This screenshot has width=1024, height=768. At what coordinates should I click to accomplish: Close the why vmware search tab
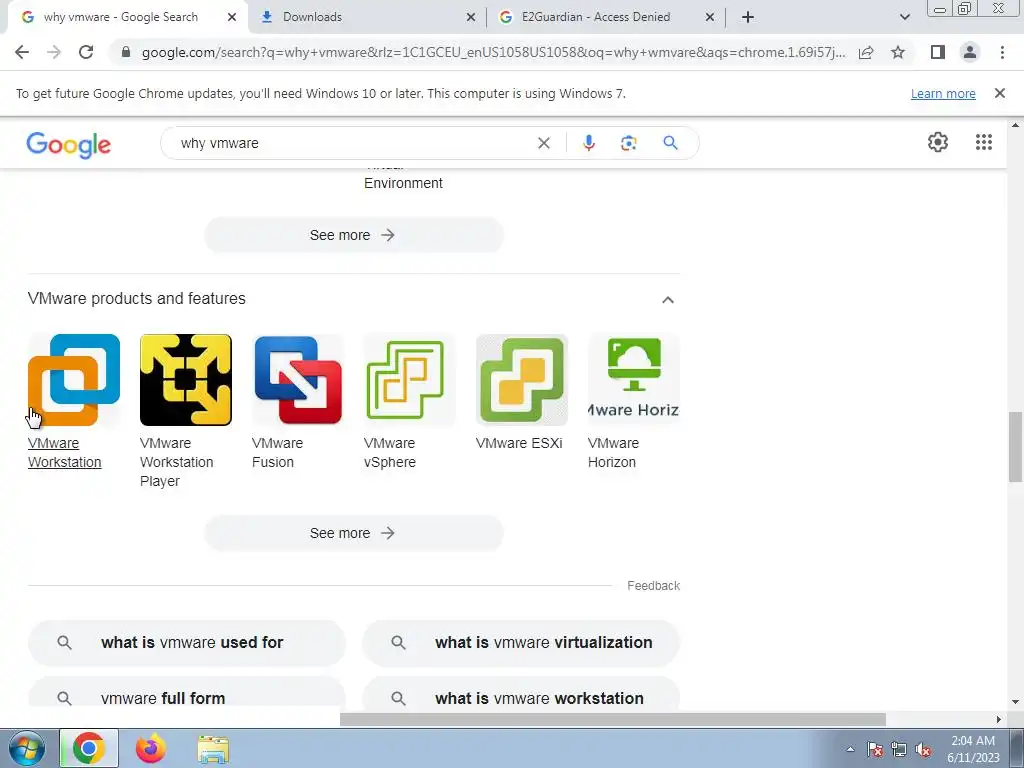click(232, 18)
